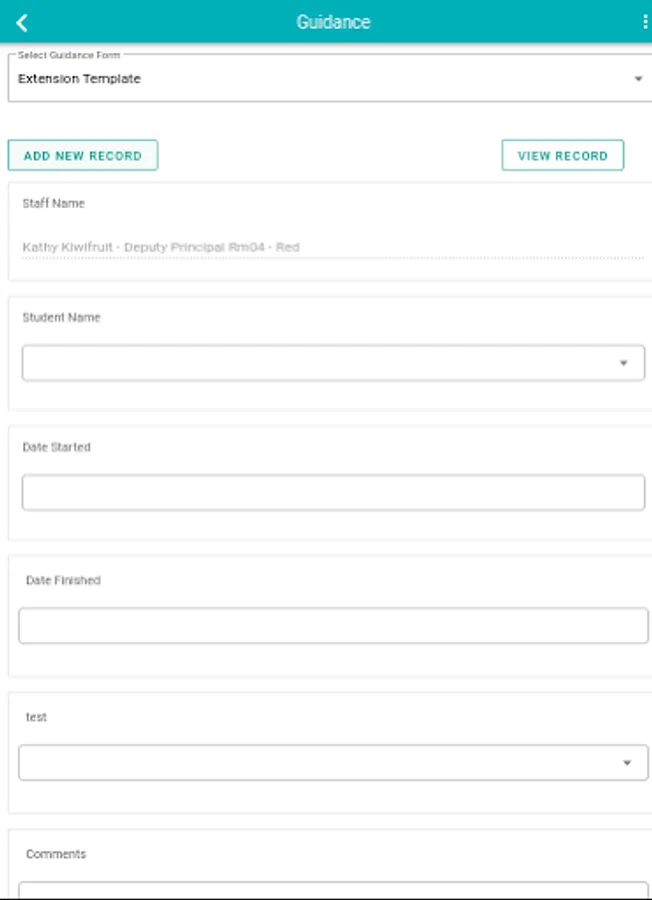
Task: Open the three-dot overflow menu
Action: (646, 22)
